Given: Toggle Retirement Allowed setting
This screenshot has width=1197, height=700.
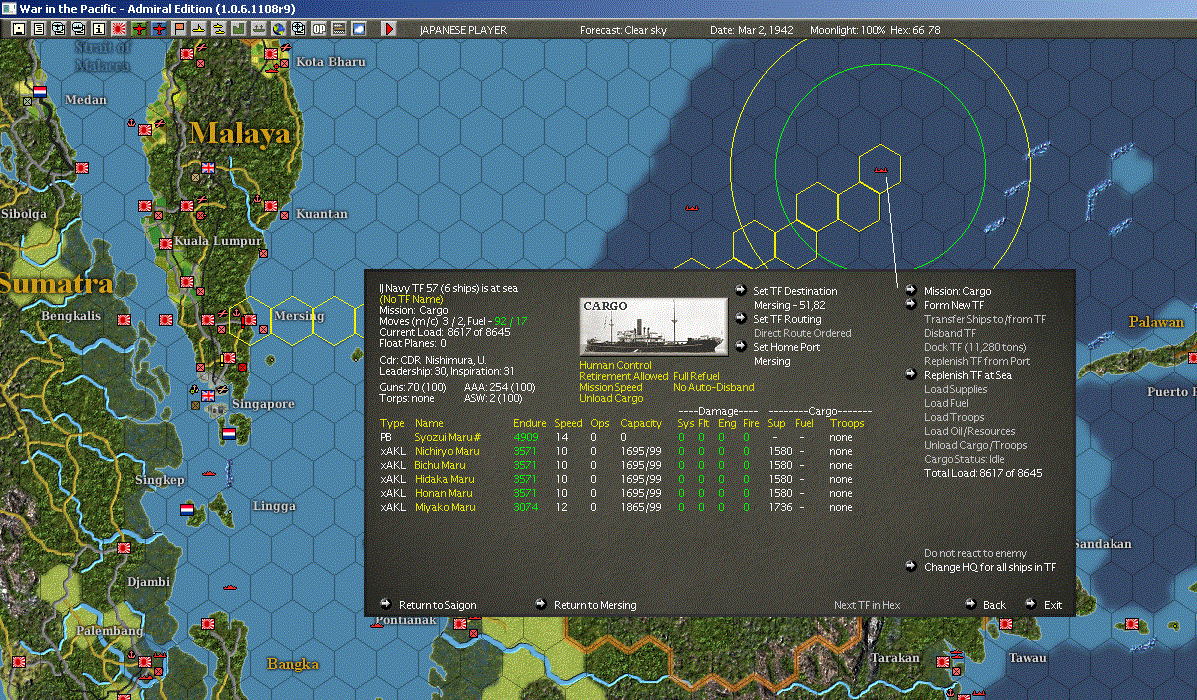Looking at the screenshot, I should point(623,376).
